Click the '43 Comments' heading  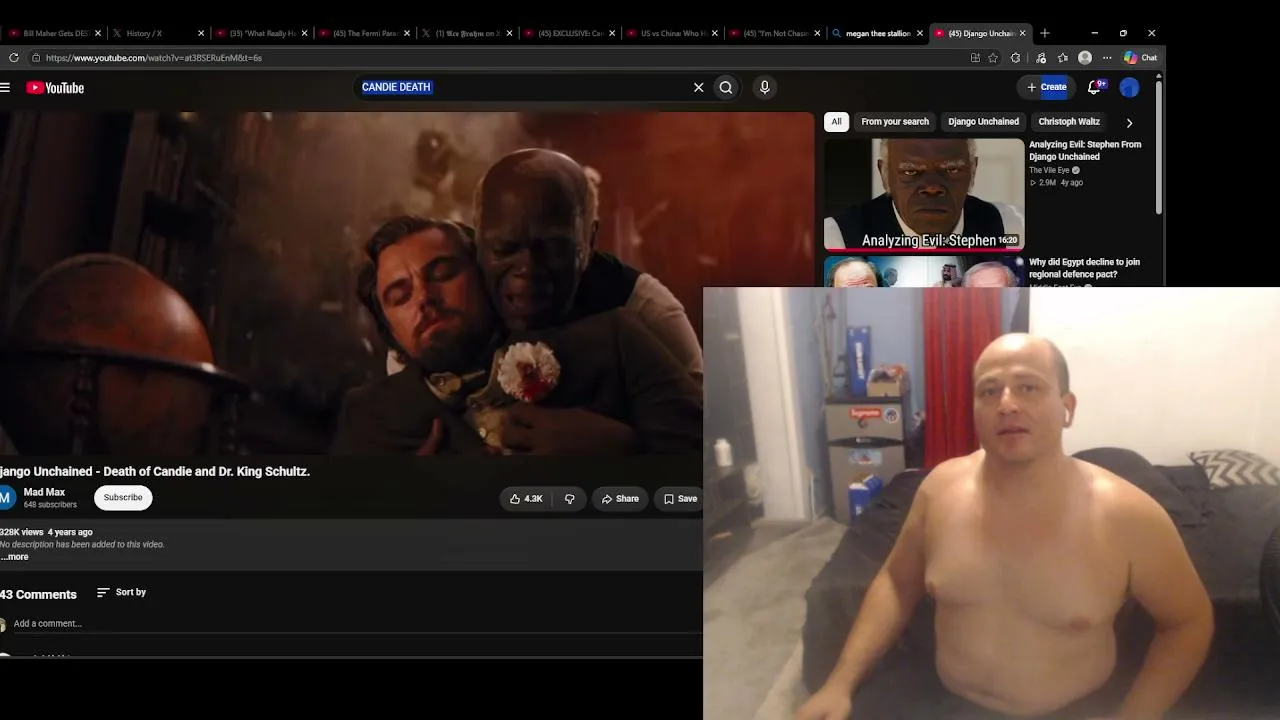click(x=38, y=595)
